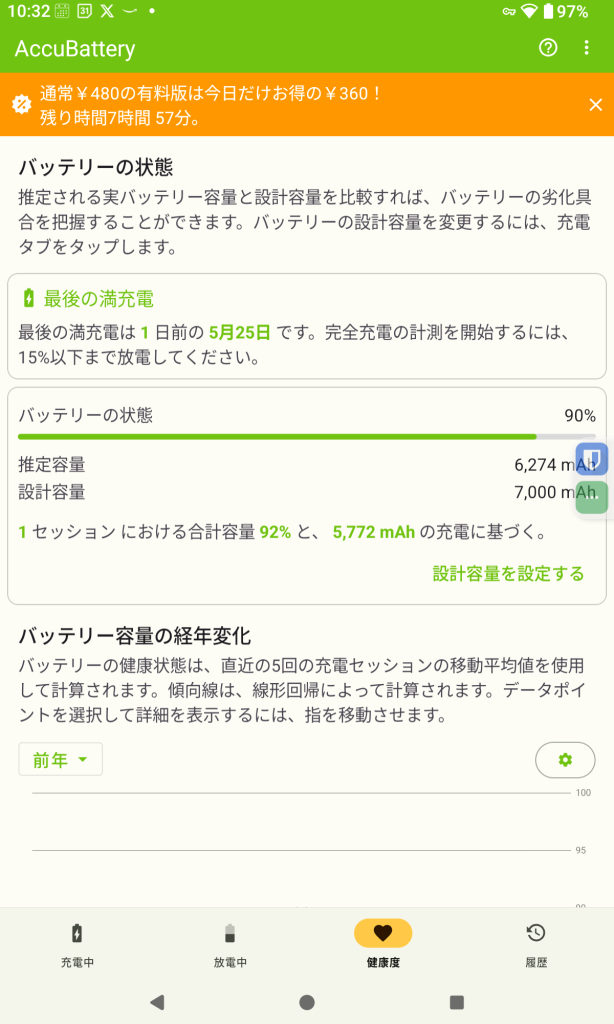Switch to the 放電中 tab
614x1024 pixels.
pyautogui.click(x=230, y=943)
